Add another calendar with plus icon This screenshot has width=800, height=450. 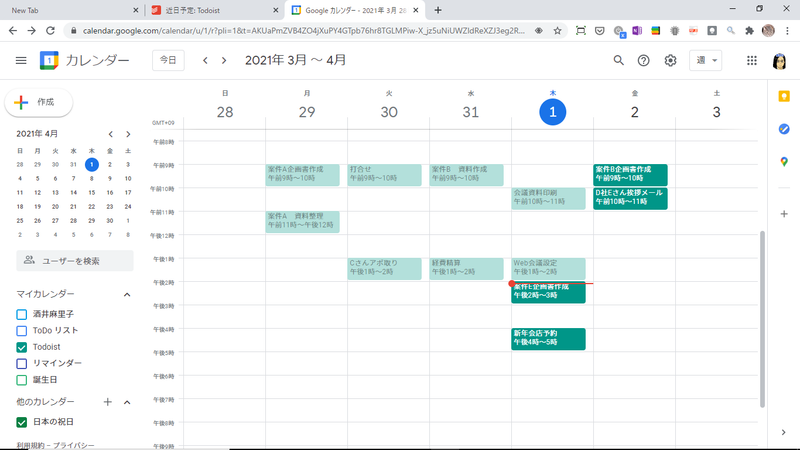coord(107,402)
